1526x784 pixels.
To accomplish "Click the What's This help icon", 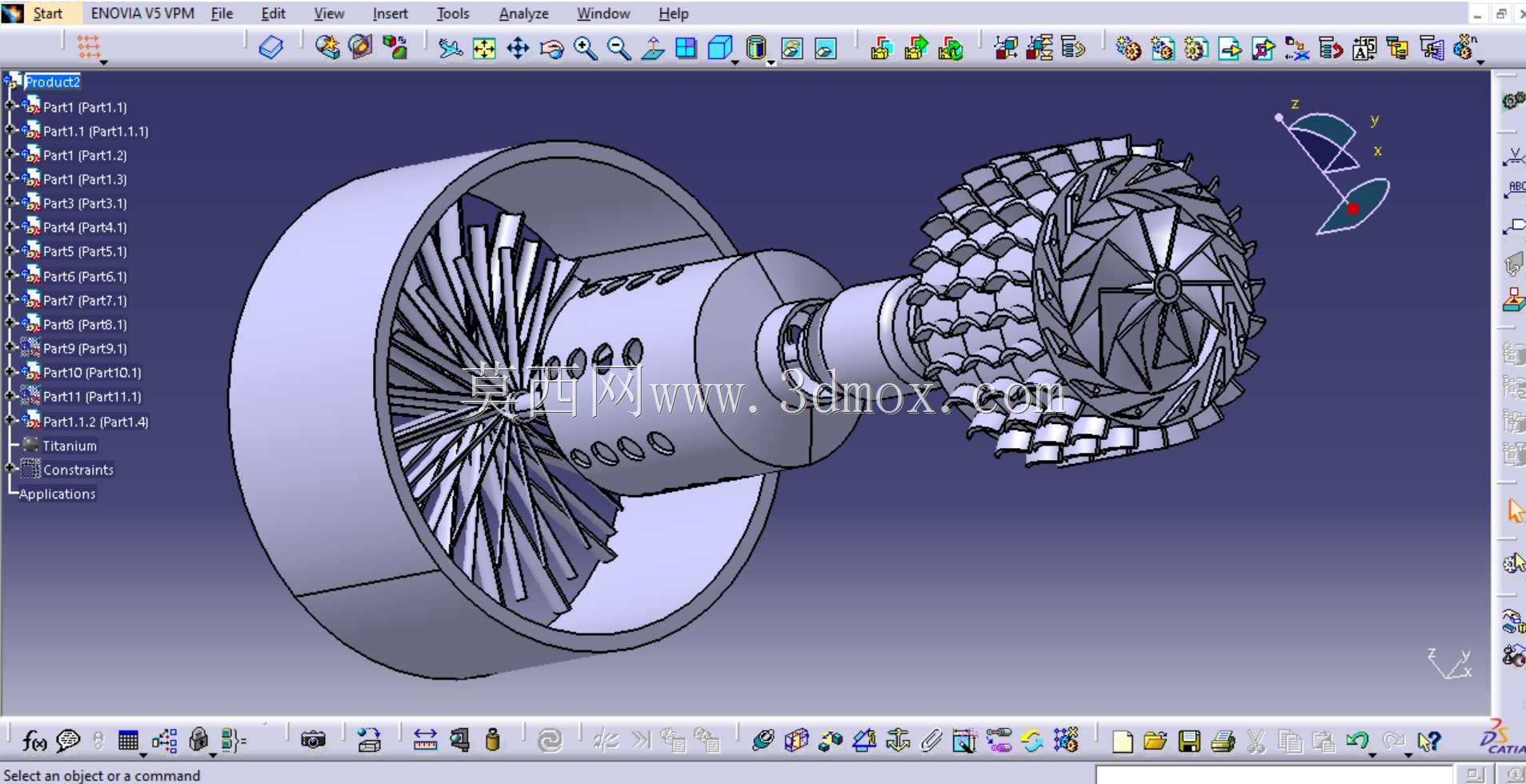I will (1428, 742).
